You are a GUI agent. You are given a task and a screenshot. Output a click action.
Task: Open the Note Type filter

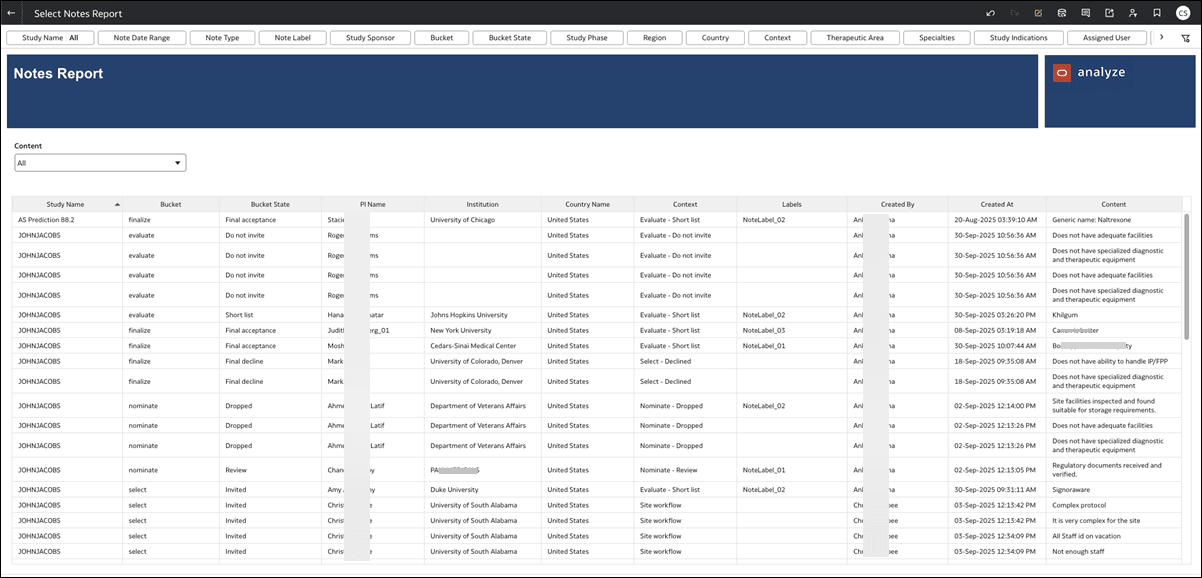pyautogui.click(x=222, y=38)
